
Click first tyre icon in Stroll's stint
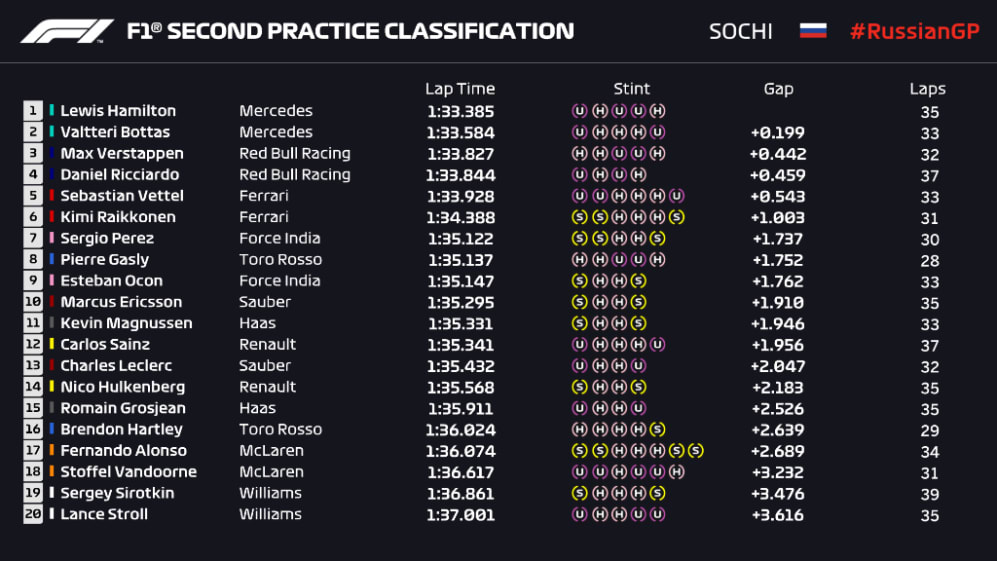[578, 514]
